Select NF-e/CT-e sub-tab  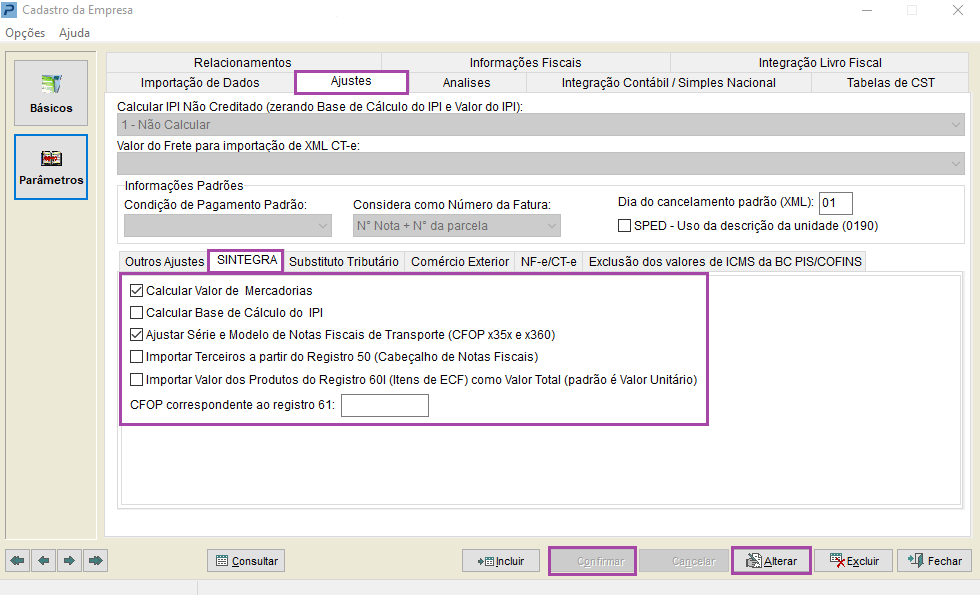[549, 261]
